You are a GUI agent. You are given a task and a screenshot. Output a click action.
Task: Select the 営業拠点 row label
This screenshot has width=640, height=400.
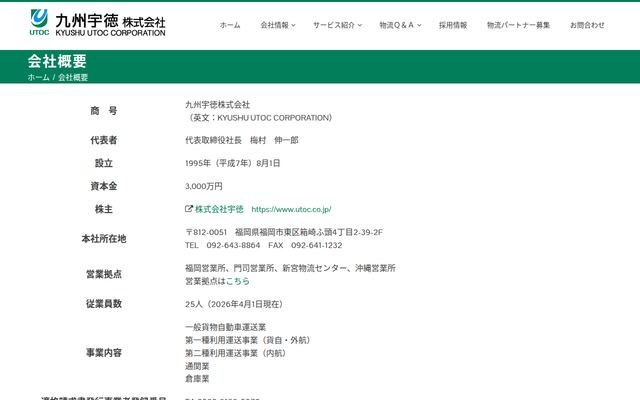104,274
